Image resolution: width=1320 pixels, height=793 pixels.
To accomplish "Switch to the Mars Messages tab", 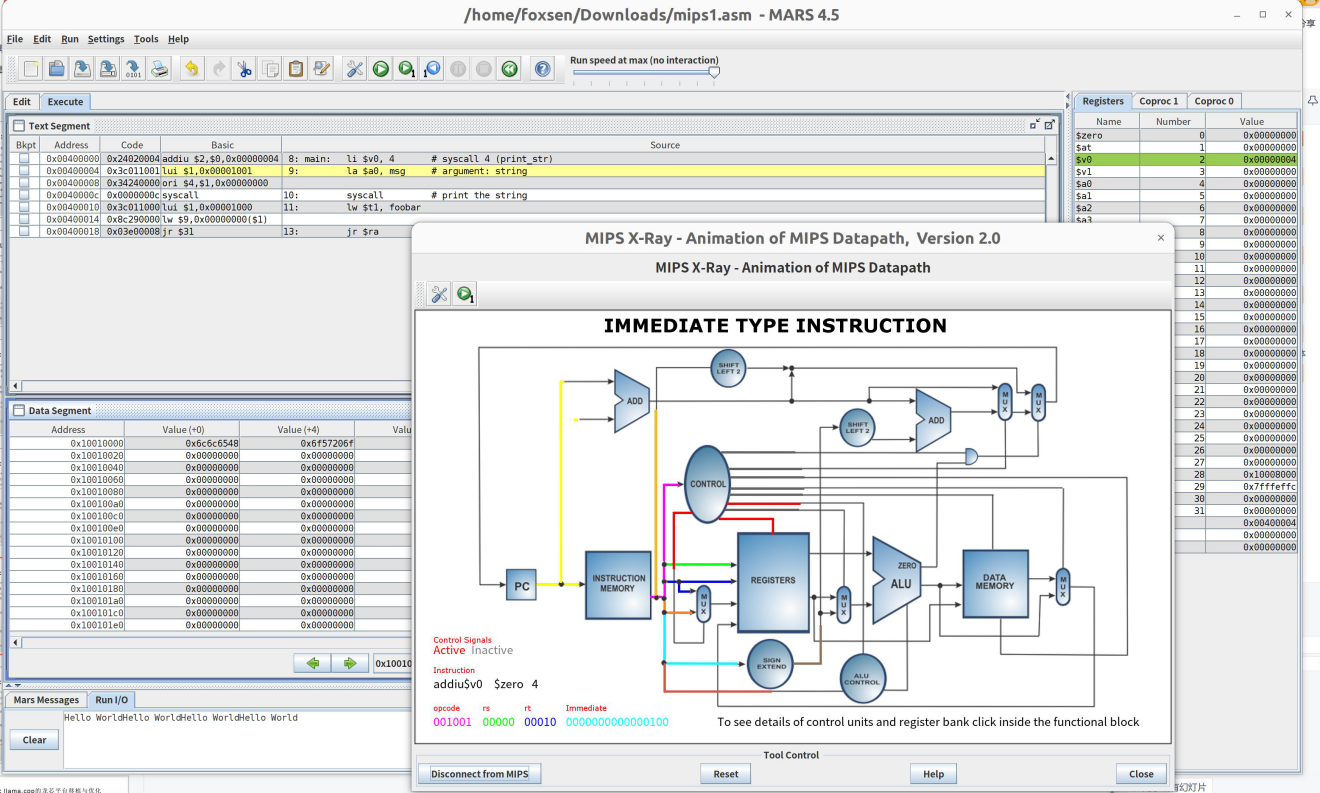I will (x=46, y=700).
